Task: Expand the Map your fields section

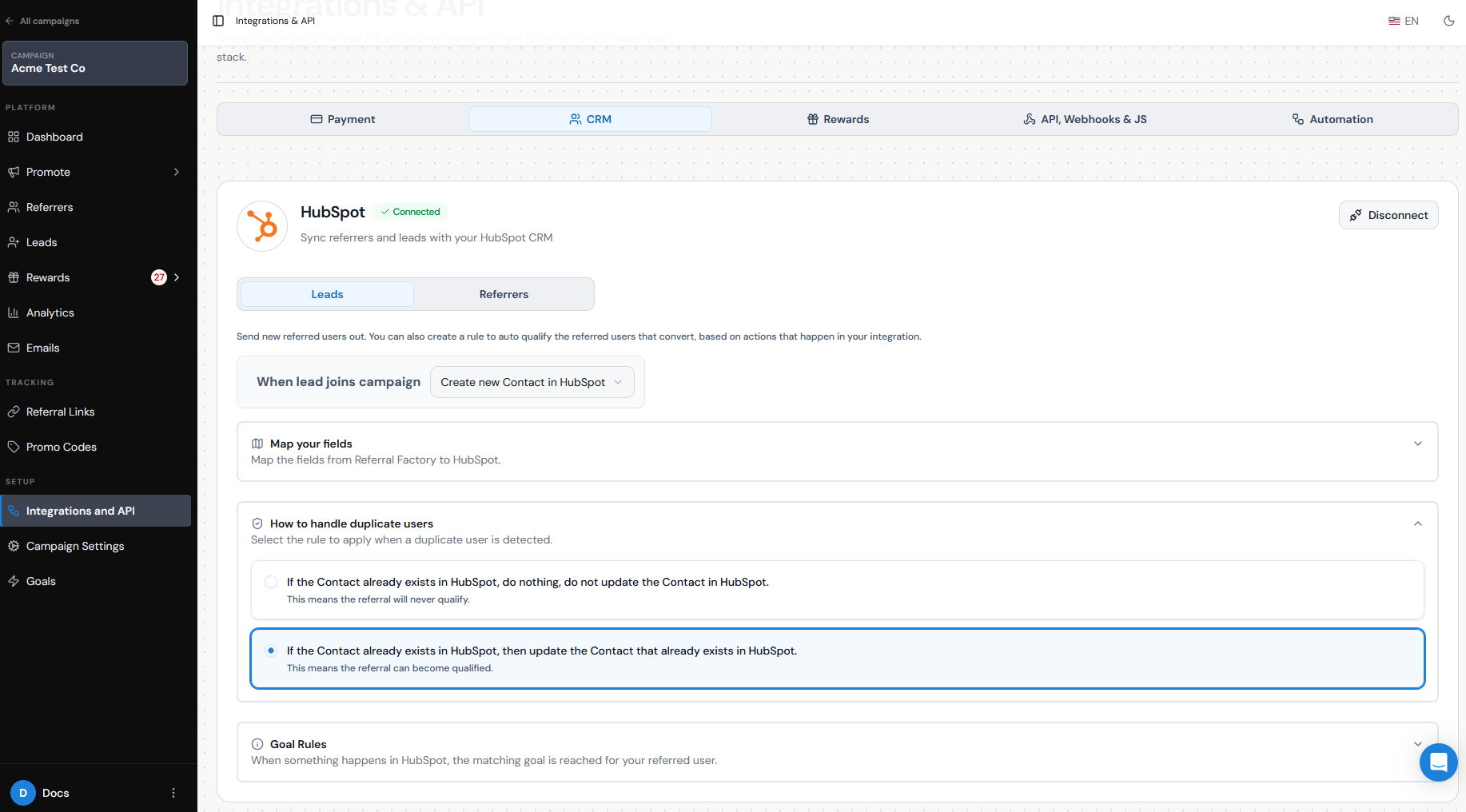Action: pos(1418,444)
